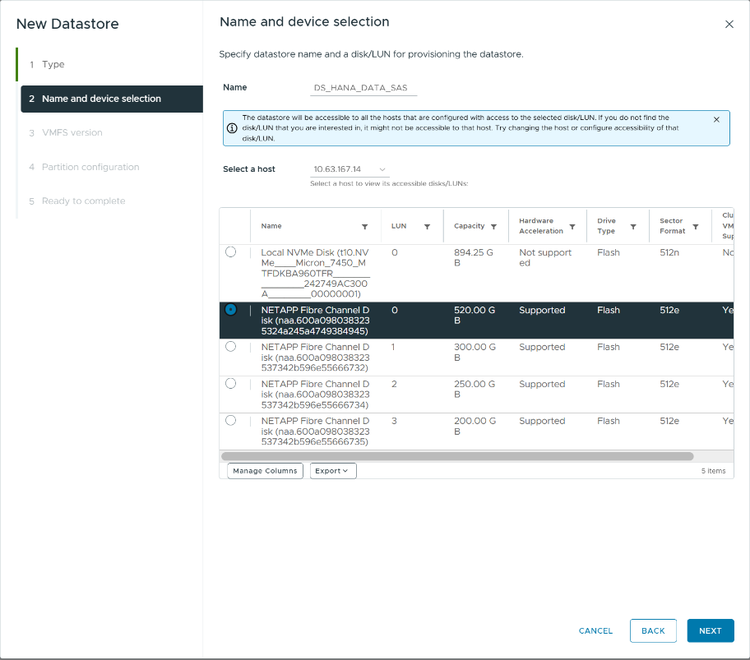Click the datastore Name input field

point(364,88)
